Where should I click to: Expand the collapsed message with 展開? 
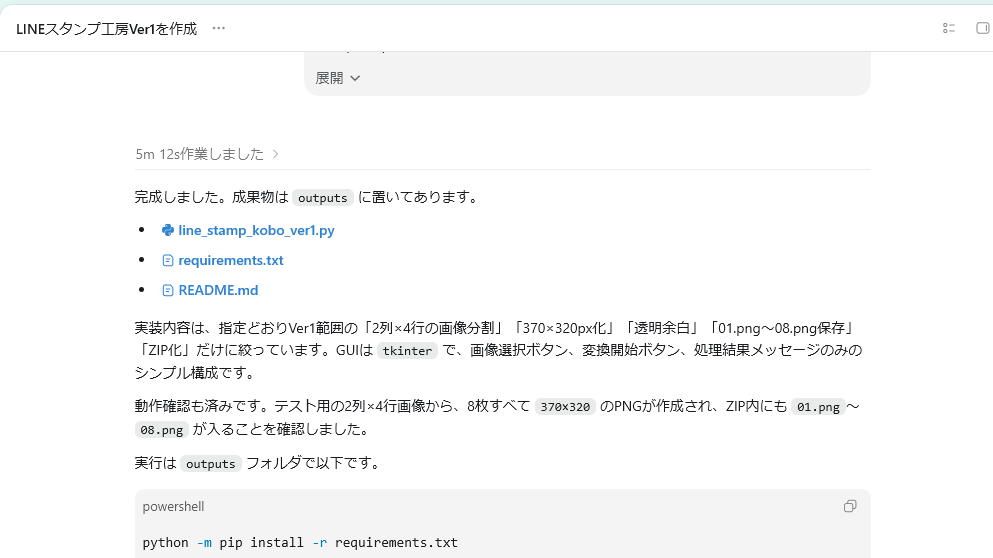coord(338,78)
